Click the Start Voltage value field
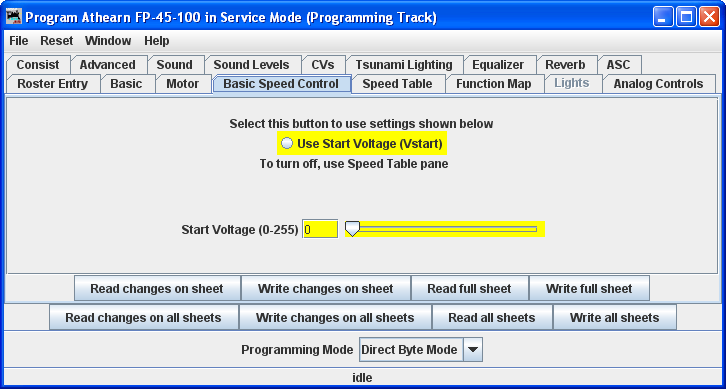Image resolution: width=726 pixels, height=389 pixels. click(320, 229)
